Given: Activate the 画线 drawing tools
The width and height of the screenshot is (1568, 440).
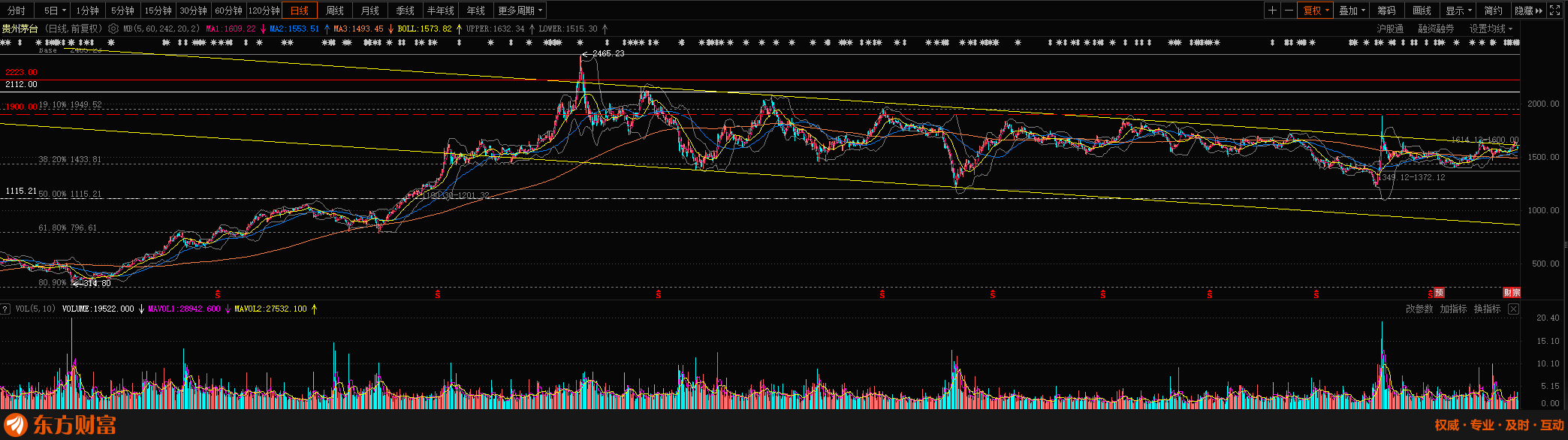Looking at the screenshot, I should point(1422,11).
